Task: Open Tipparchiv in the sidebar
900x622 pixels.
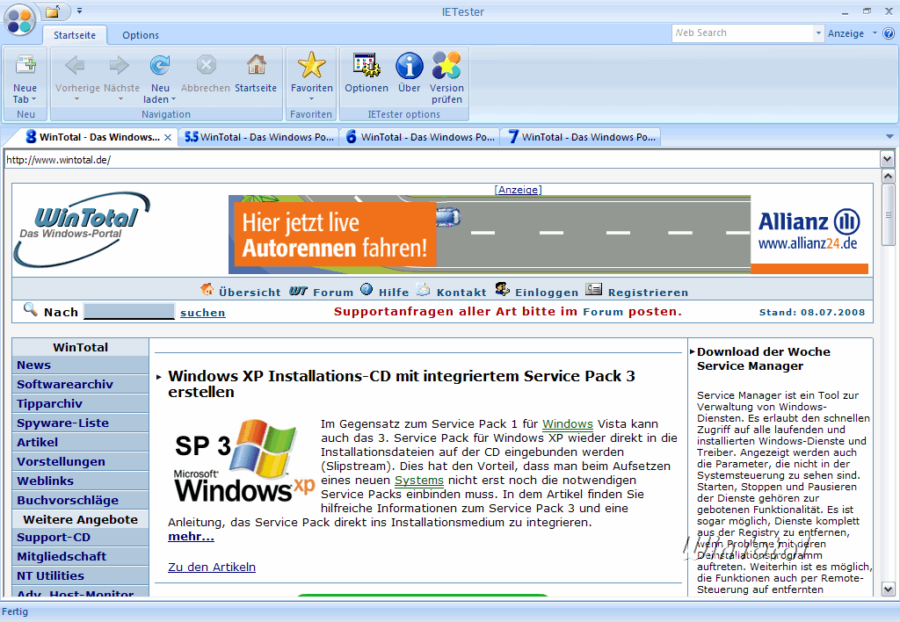Action: [x=80, y=403]
